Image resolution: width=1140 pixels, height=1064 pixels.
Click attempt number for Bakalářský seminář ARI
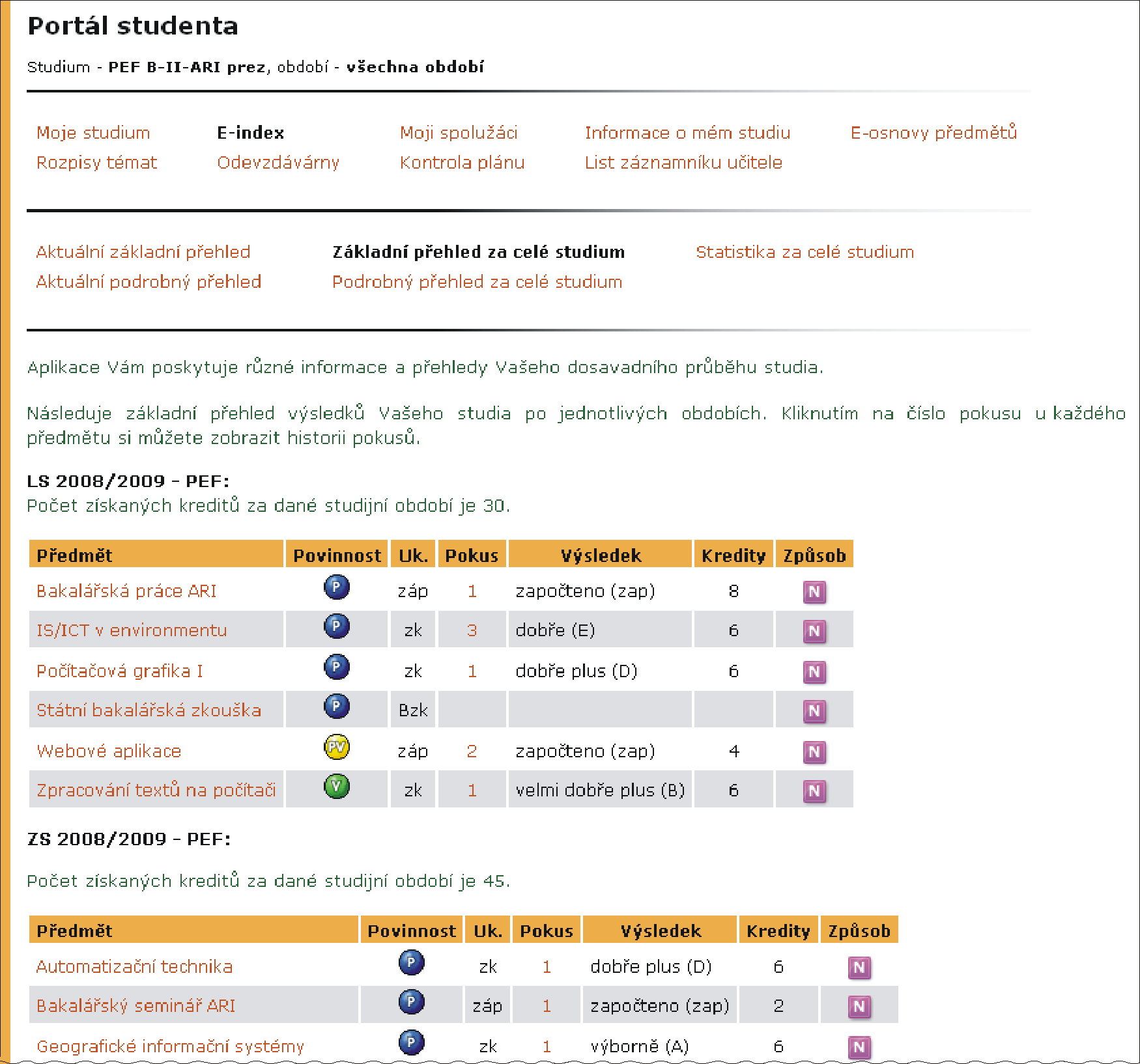coord(547,1006)
